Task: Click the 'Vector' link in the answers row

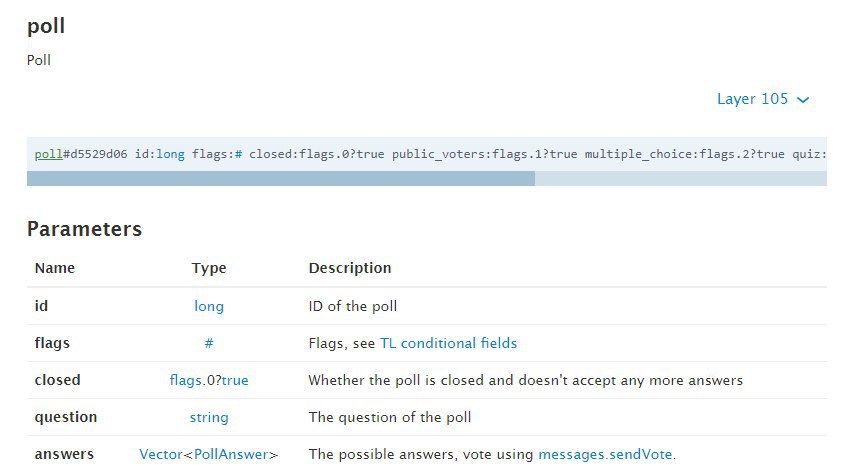Action: tap(161, 454)
